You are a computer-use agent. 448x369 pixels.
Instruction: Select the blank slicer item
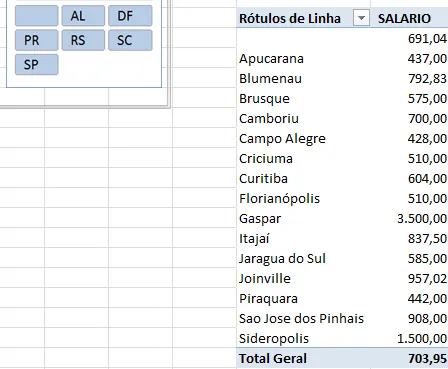[37, 16]
